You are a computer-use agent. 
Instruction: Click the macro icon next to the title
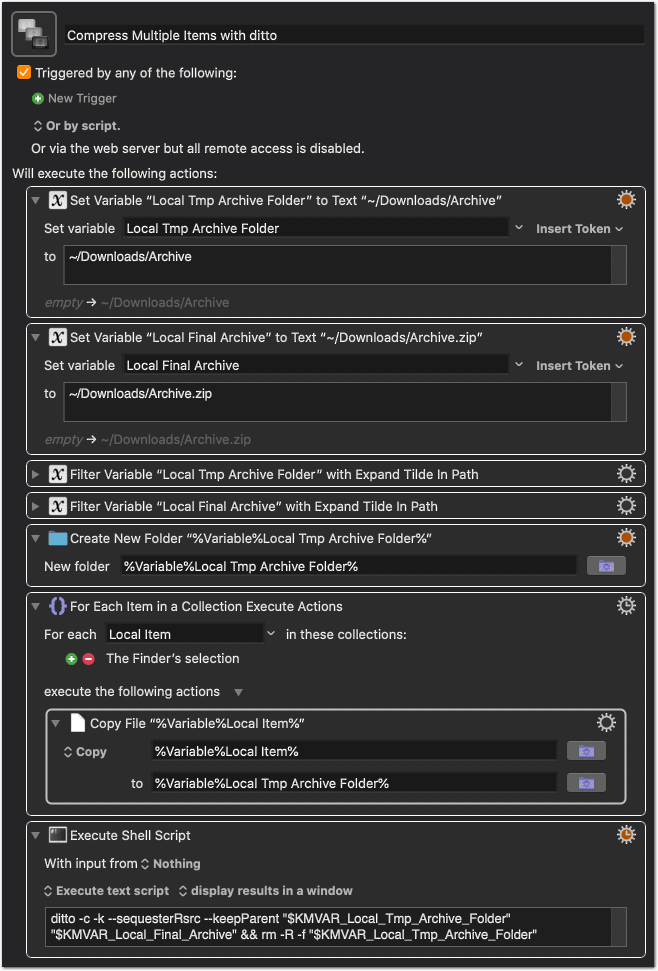coord(34,34)
